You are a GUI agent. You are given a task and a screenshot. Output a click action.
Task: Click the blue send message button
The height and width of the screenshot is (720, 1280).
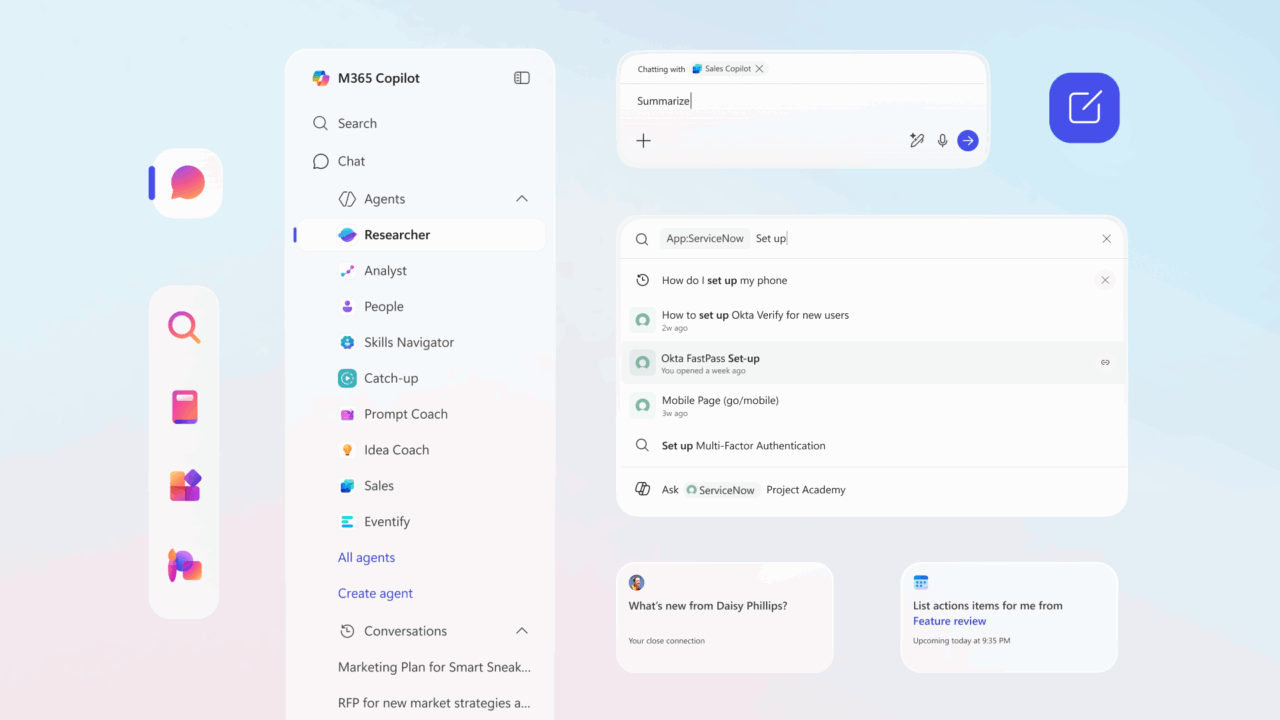[967, 140]
